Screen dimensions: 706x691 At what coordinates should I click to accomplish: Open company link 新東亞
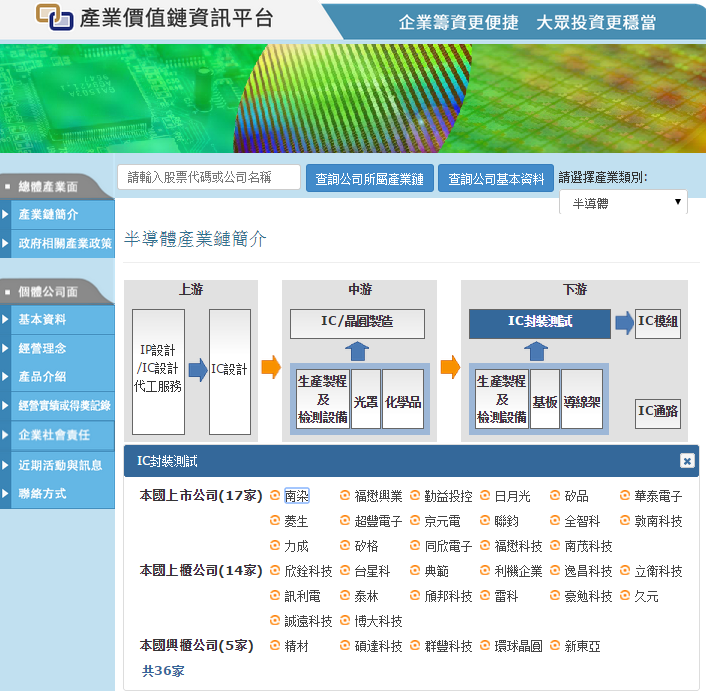[582, 646]
